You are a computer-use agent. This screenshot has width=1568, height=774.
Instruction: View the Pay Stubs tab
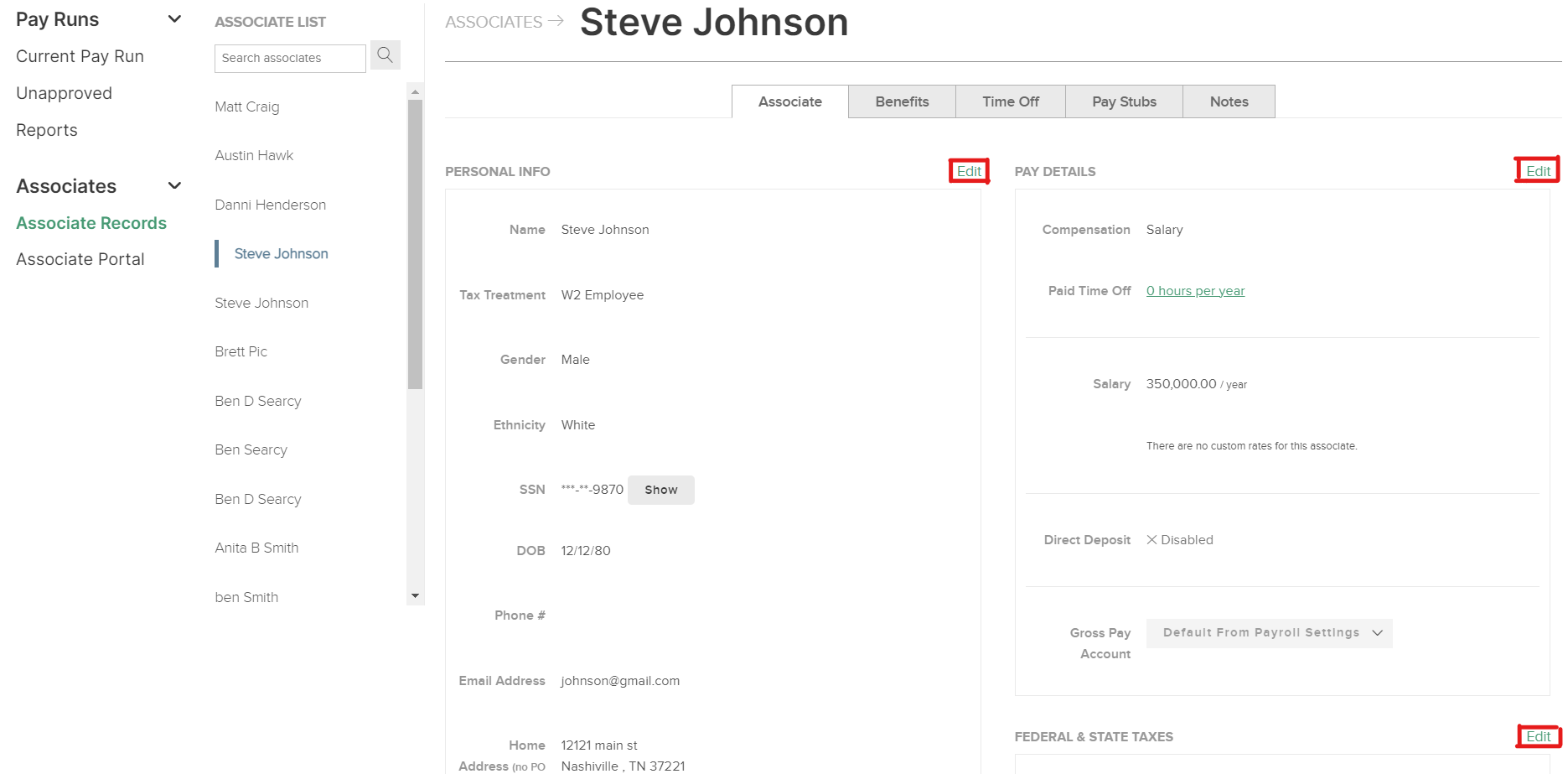click(1123, 101)
